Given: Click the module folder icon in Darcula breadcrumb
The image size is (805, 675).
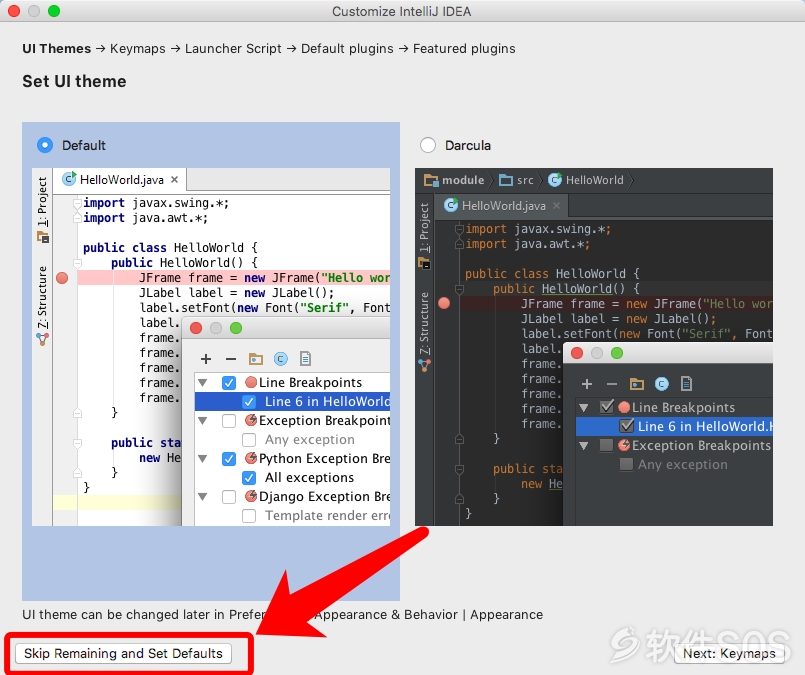Looking at the screenshot, I should pos(431,180).
